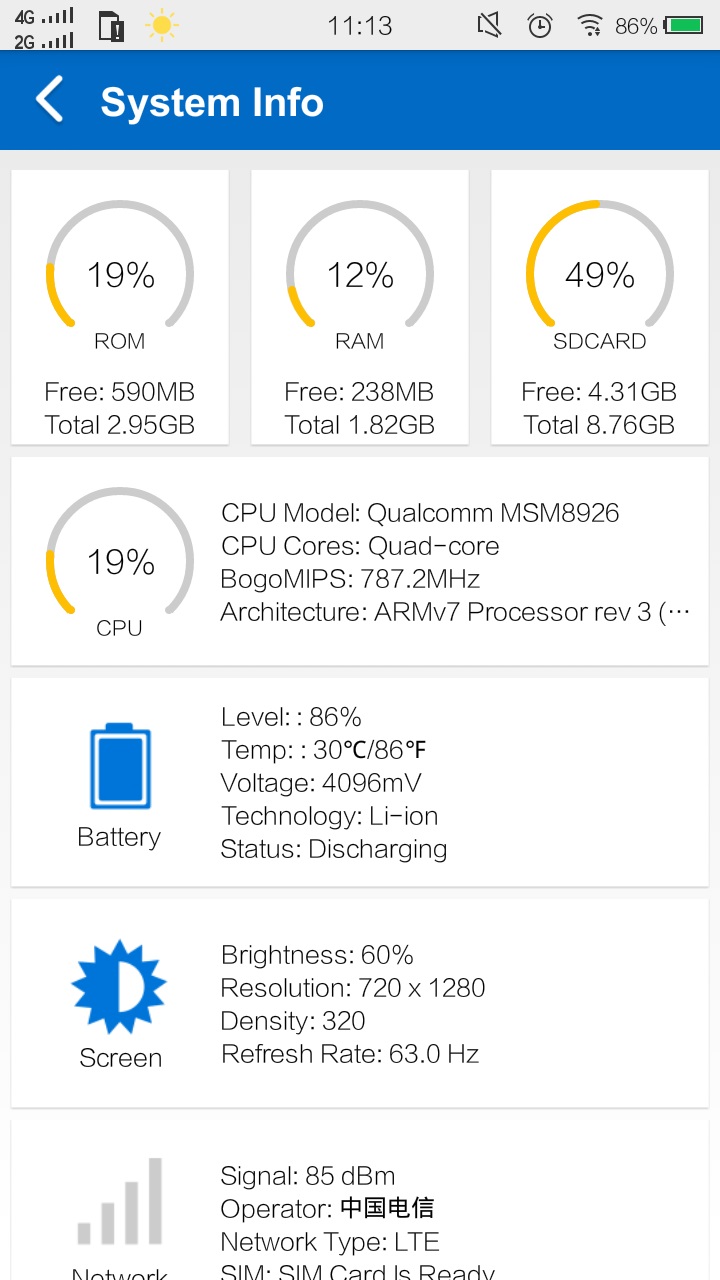Select the CPU Model Qualcomm MSM8926 line

(420, 513)
